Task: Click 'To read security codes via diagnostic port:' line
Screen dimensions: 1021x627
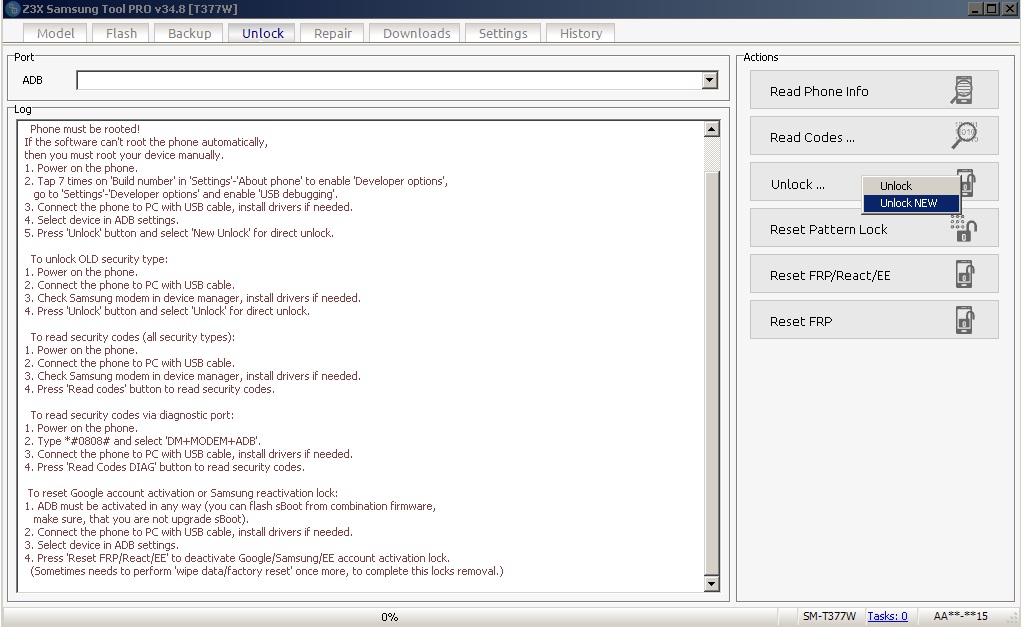Action: click(x=132, y=415)
